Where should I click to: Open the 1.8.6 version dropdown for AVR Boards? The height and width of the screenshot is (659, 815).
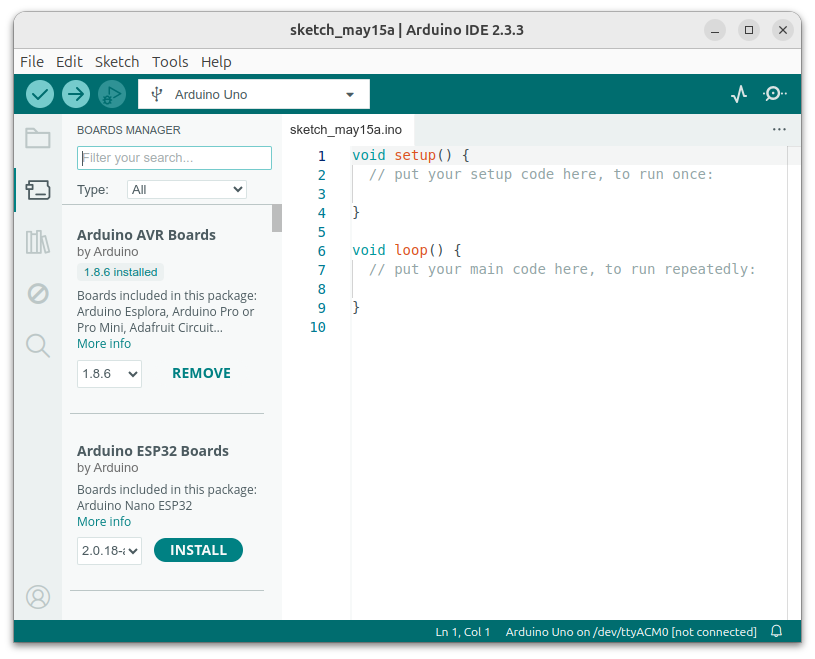click(109, 374)
